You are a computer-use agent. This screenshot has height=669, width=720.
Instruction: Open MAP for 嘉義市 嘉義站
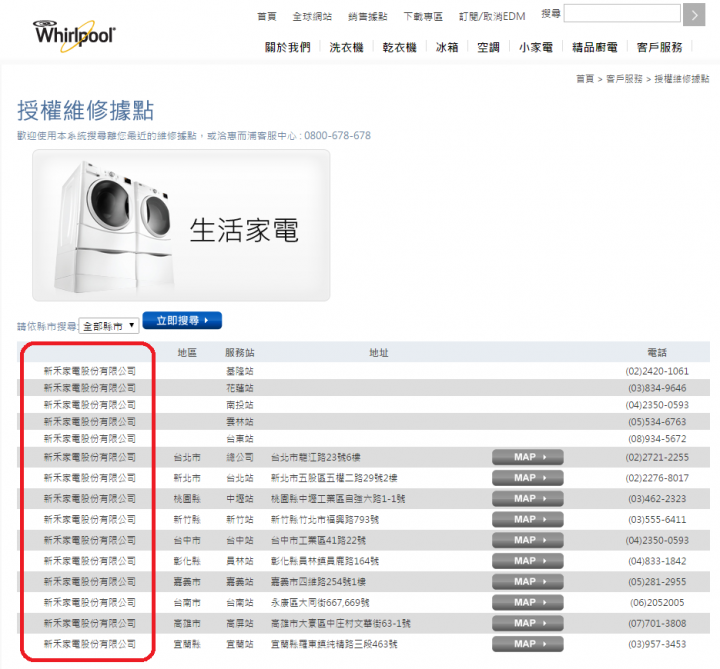[528, 582]
